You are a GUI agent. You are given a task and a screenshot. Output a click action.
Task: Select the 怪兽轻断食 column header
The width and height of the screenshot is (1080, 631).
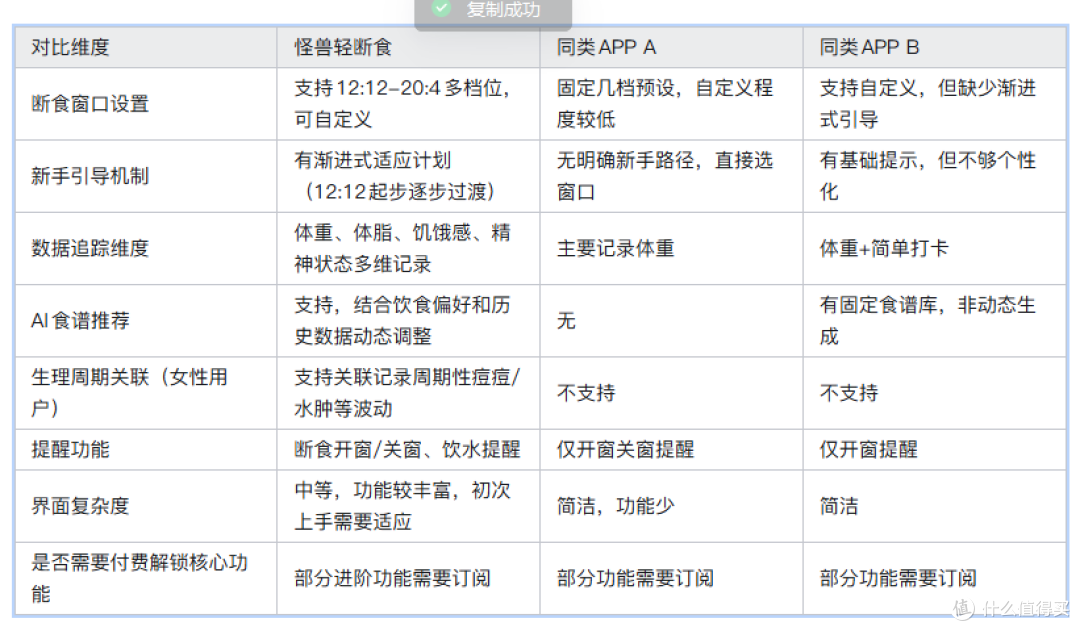408,47
